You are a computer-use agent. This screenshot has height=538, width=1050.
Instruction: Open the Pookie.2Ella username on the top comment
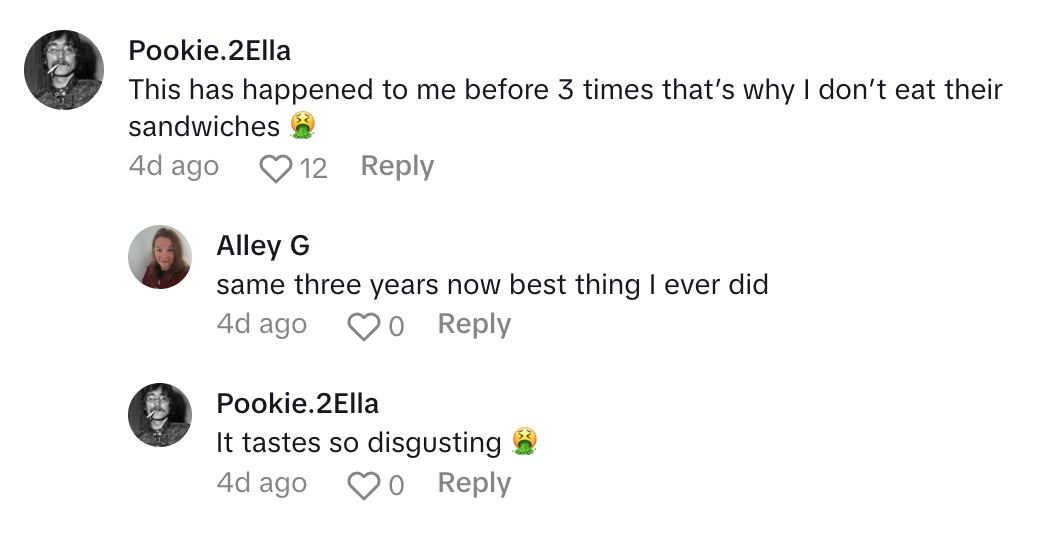tap(210, 49)
